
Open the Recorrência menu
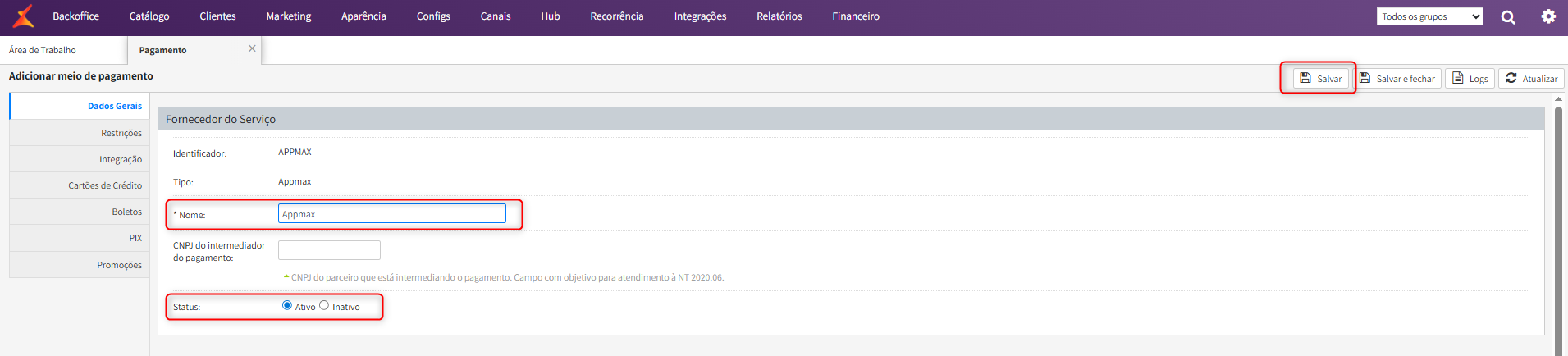617,16
